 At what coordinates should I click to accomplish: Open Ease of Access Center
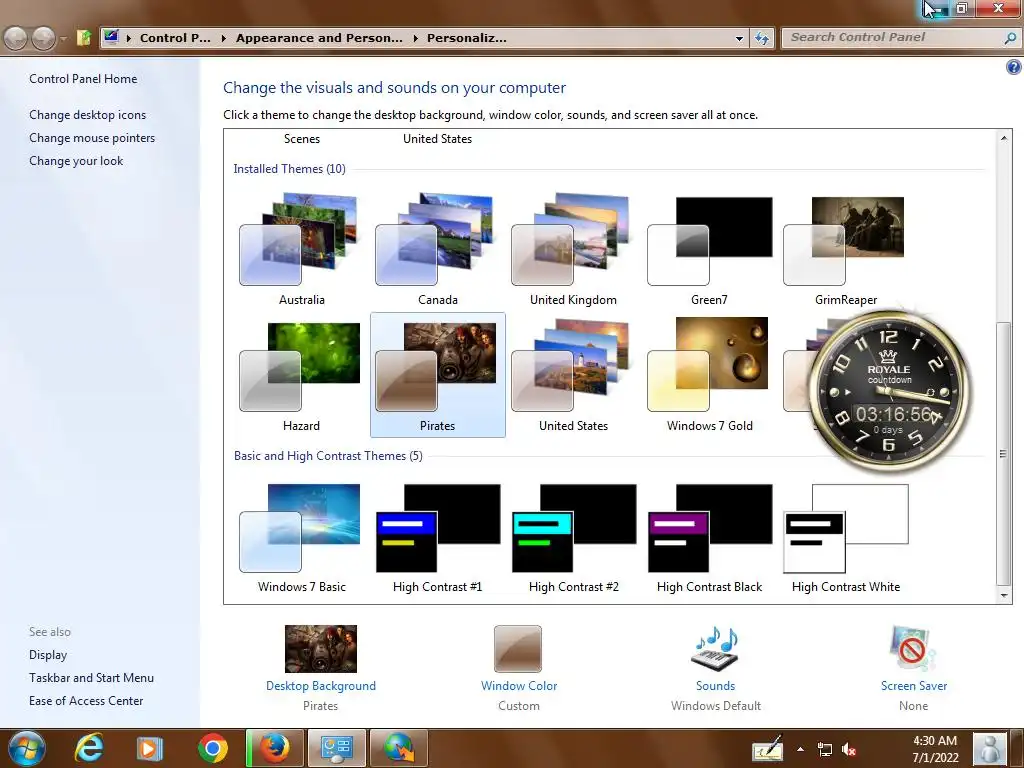pyautogui.click(x=86, y=700)
